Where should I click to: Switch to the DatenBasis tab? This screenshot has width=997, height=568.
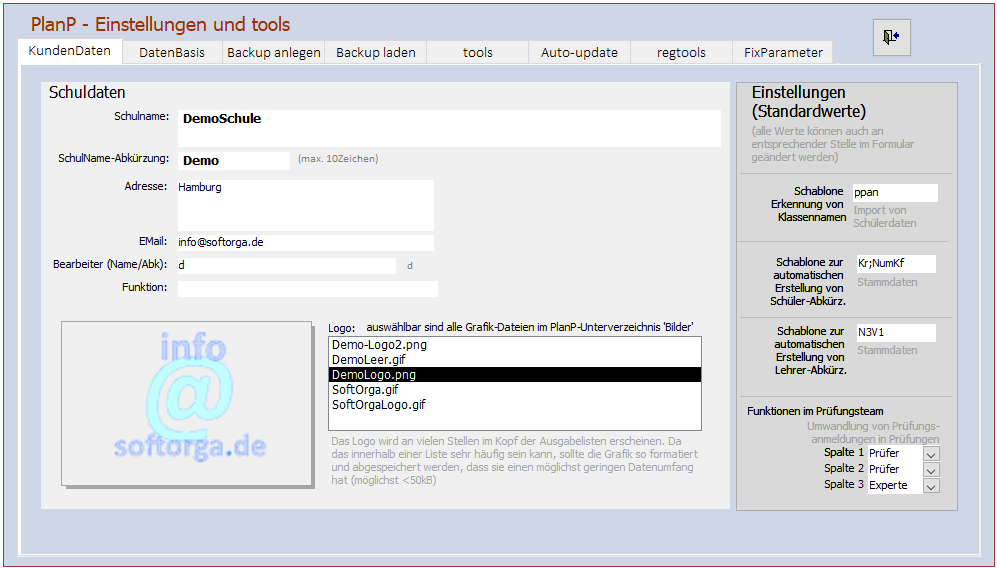172,52
